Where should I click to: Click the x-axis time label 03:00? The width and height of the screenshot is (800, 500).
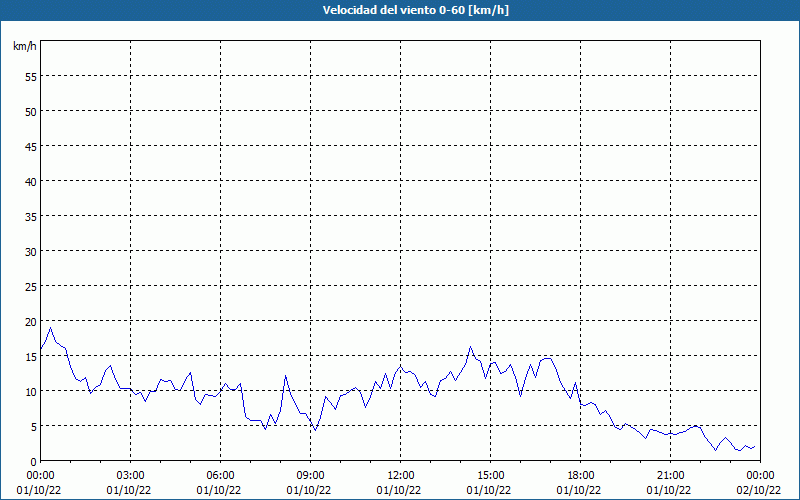pos(131,476)
